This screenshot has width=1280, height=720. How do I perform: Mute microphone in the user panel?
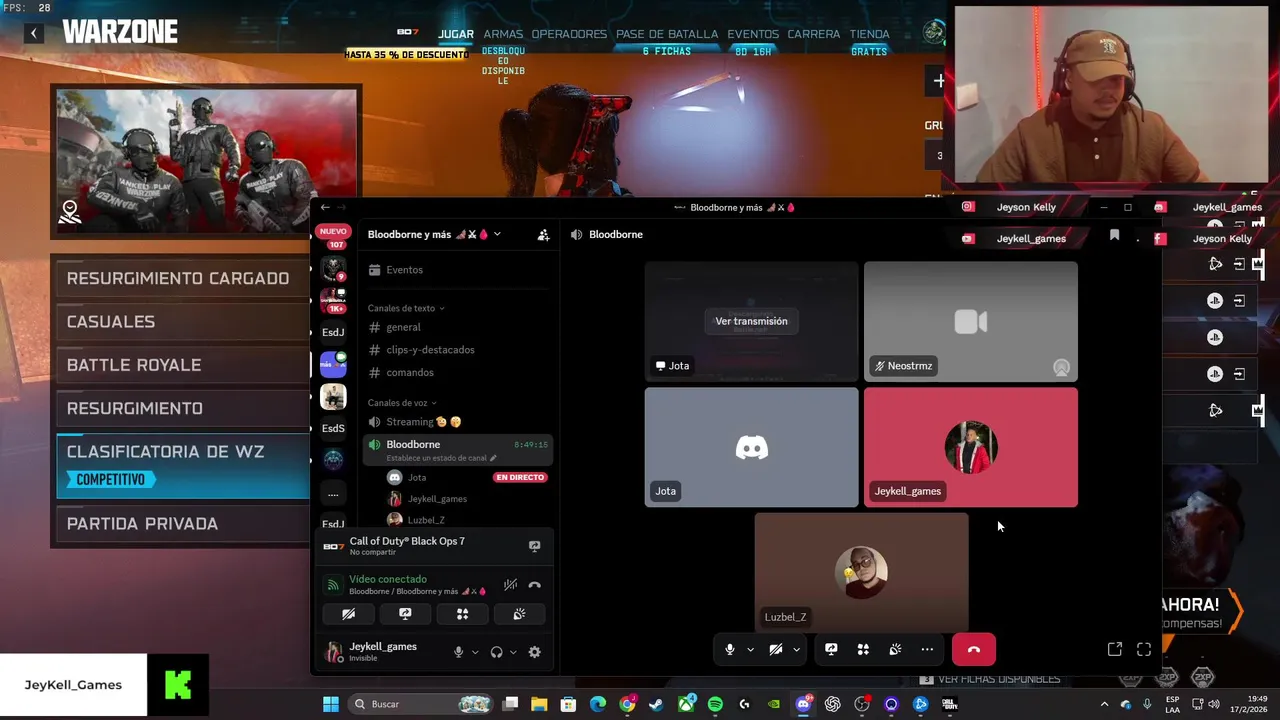pyautogui.click(x=458, y=652)
